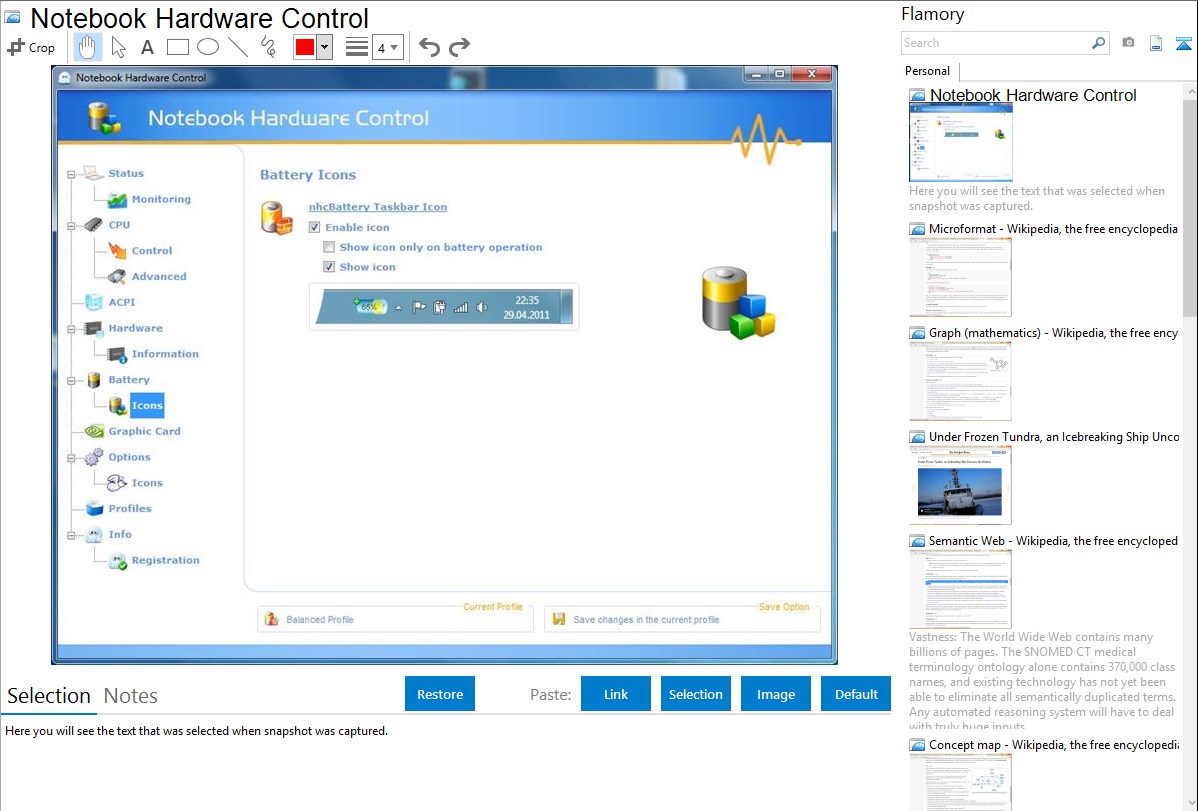Enable Show icon only on battery operation

(x=329, y=247)
